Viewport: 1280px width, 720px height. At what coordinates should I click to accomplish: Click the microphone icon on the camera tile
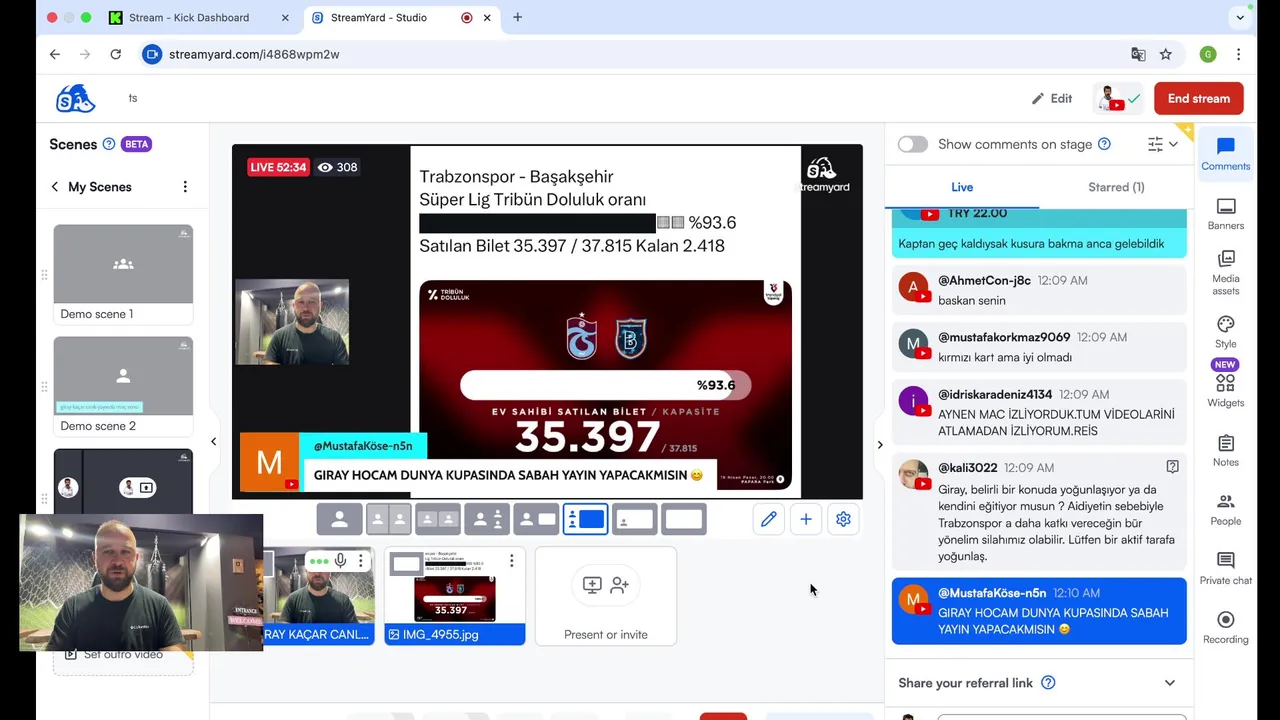click(x=340, y=561)
